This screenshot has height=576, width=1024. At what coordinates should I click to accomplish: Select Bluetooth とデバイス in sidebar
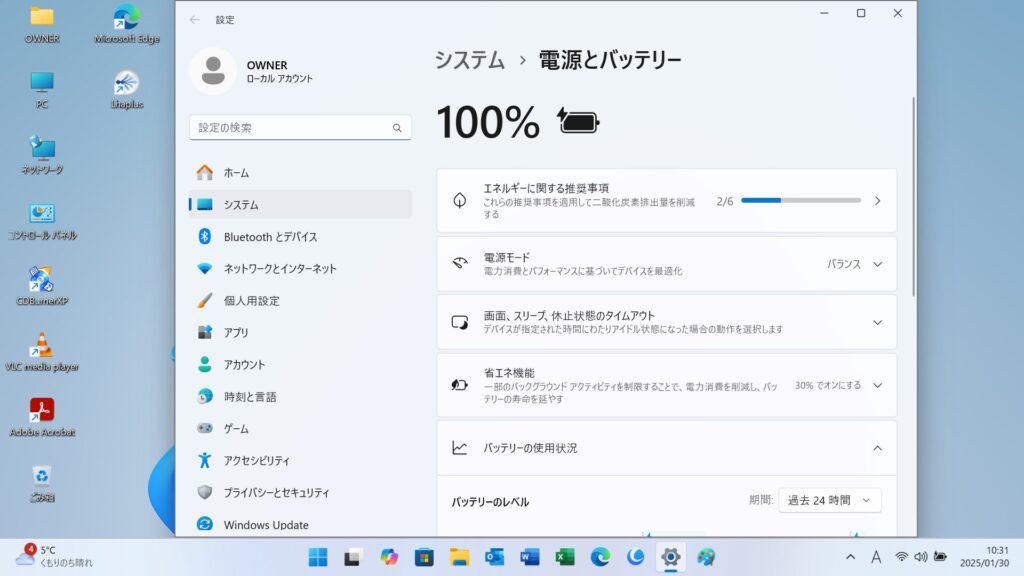(270, 237)
